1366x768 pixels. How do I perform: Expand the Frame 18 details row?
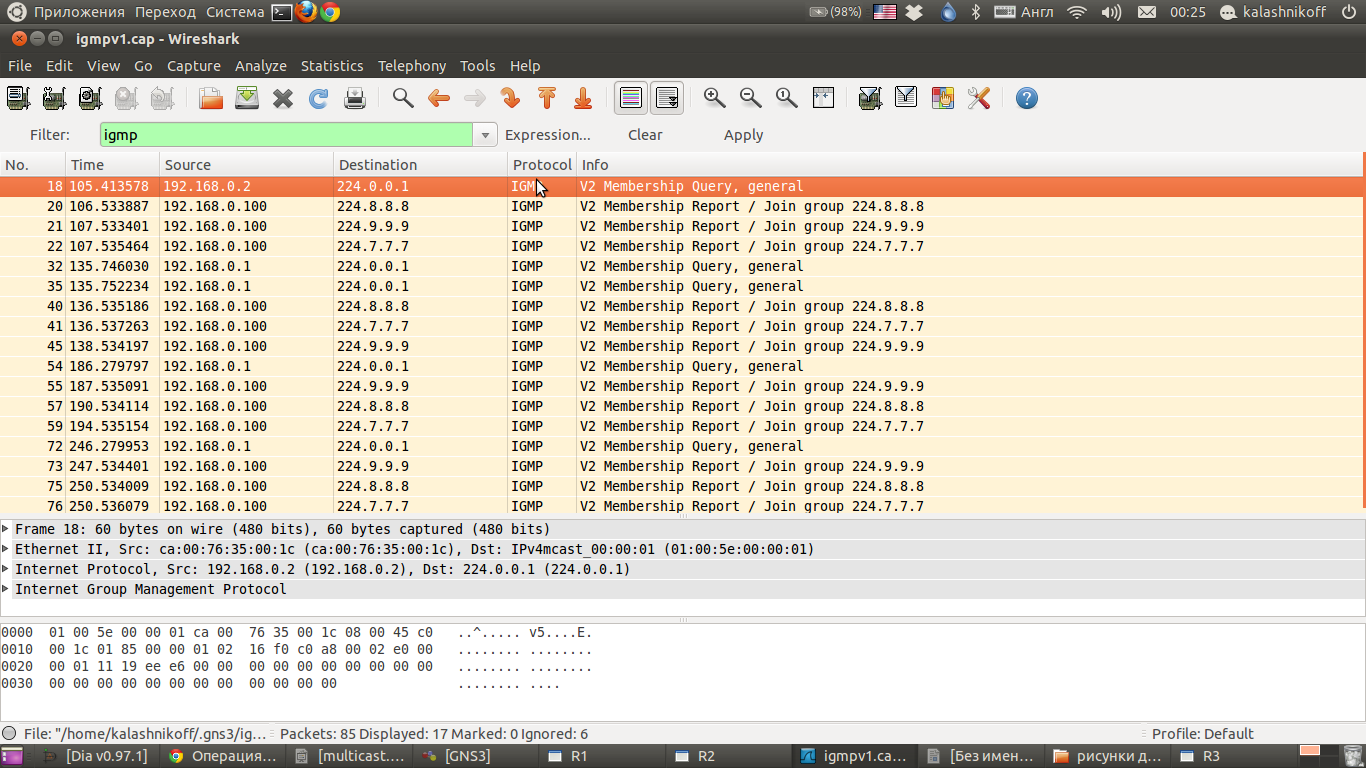coord(6,529)
